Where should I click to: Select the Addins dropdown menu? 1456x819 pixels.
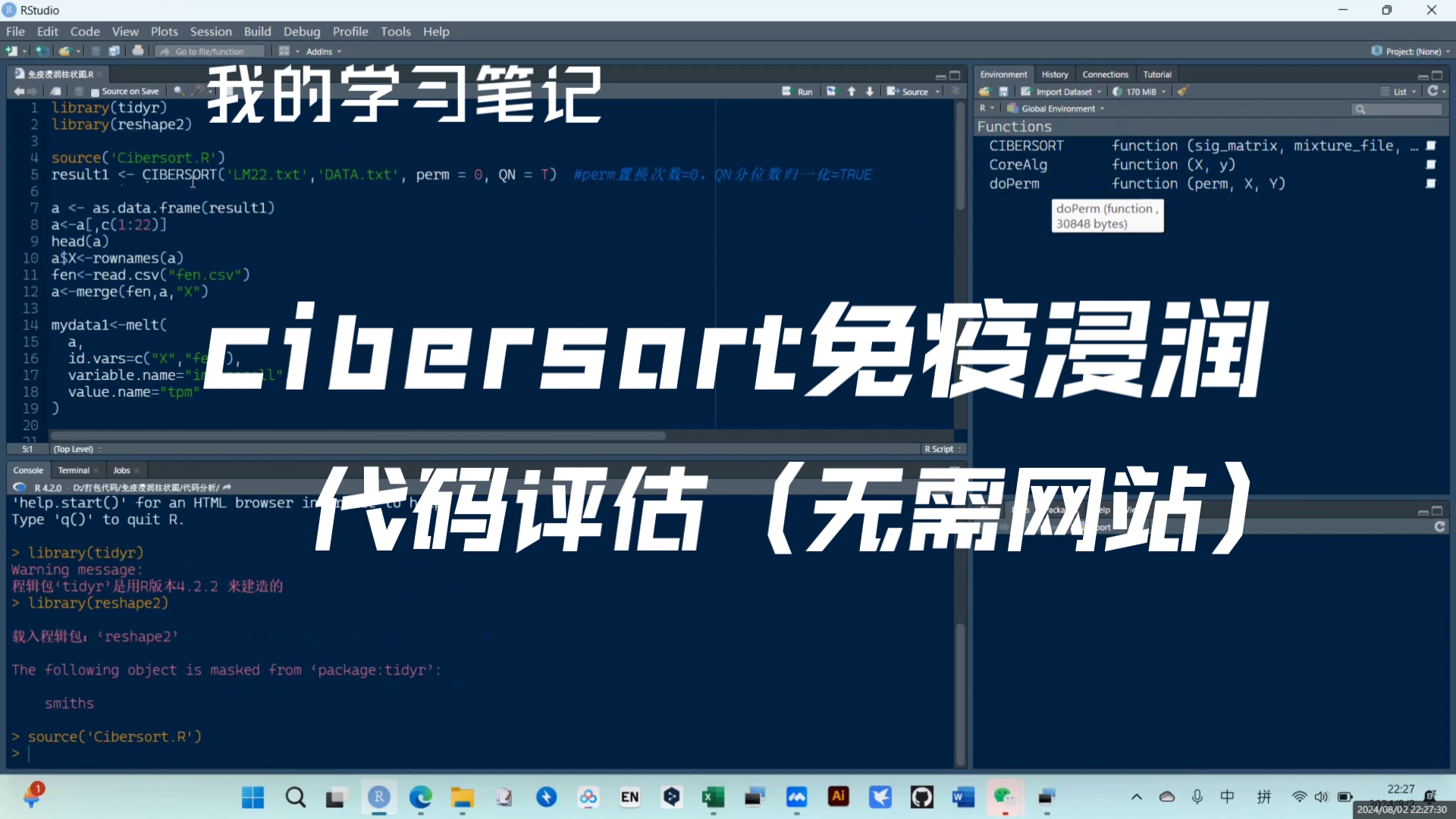pos(320,51)
